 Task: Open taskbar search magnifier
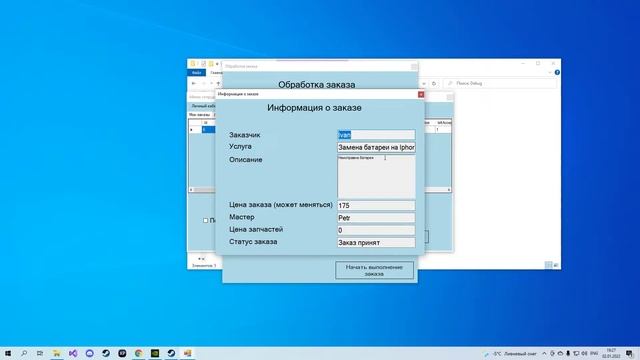24,353
